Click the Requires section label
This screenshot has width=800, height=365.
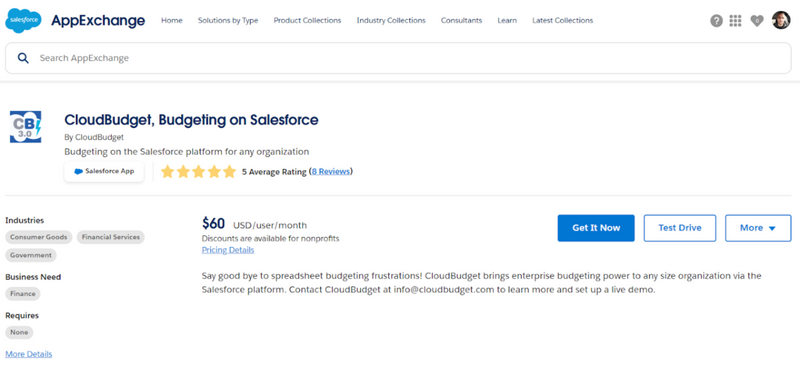(22, 315)
